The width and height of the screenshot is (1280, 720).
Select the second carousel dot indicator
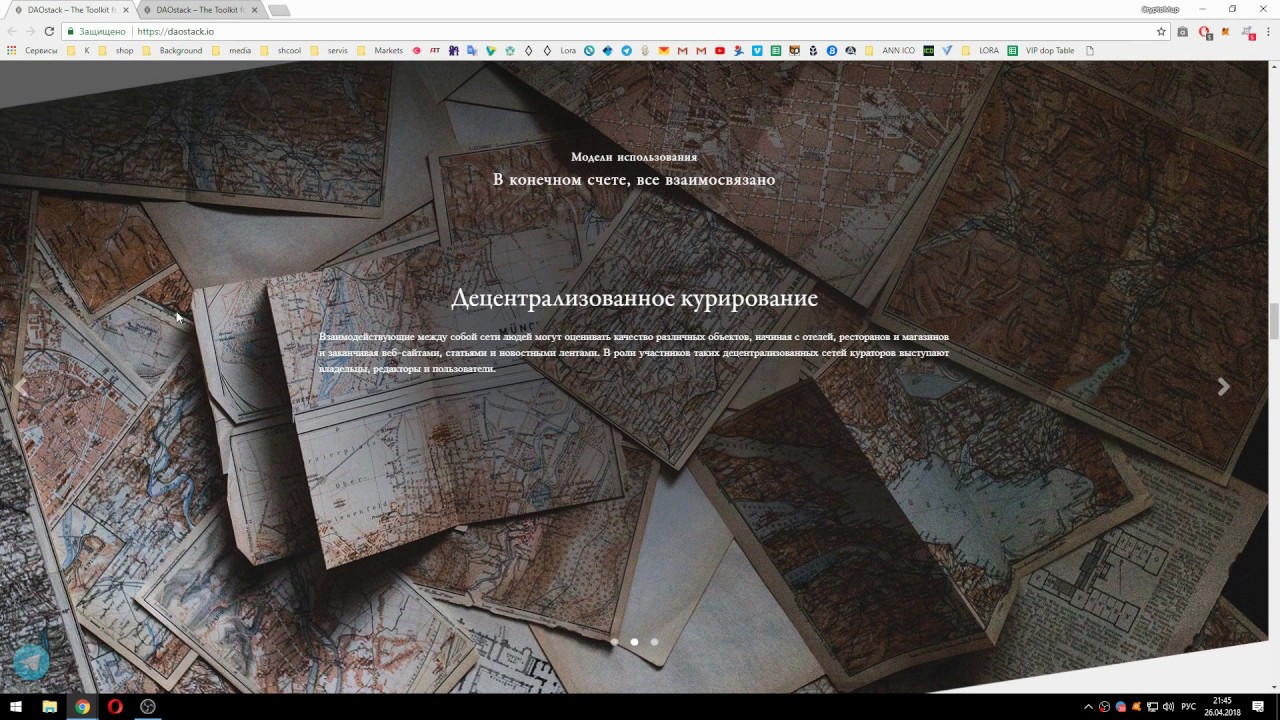pos(634,642)
